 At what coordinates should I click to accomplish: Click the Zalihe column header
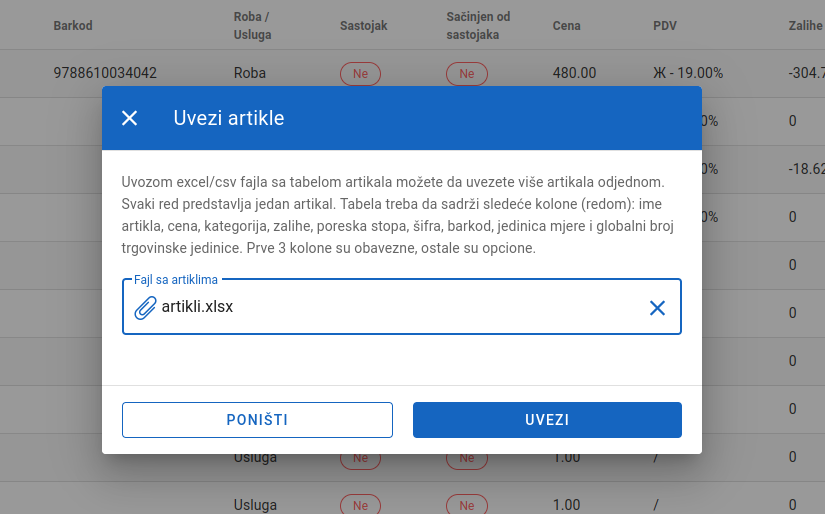[x=806, y=25]
